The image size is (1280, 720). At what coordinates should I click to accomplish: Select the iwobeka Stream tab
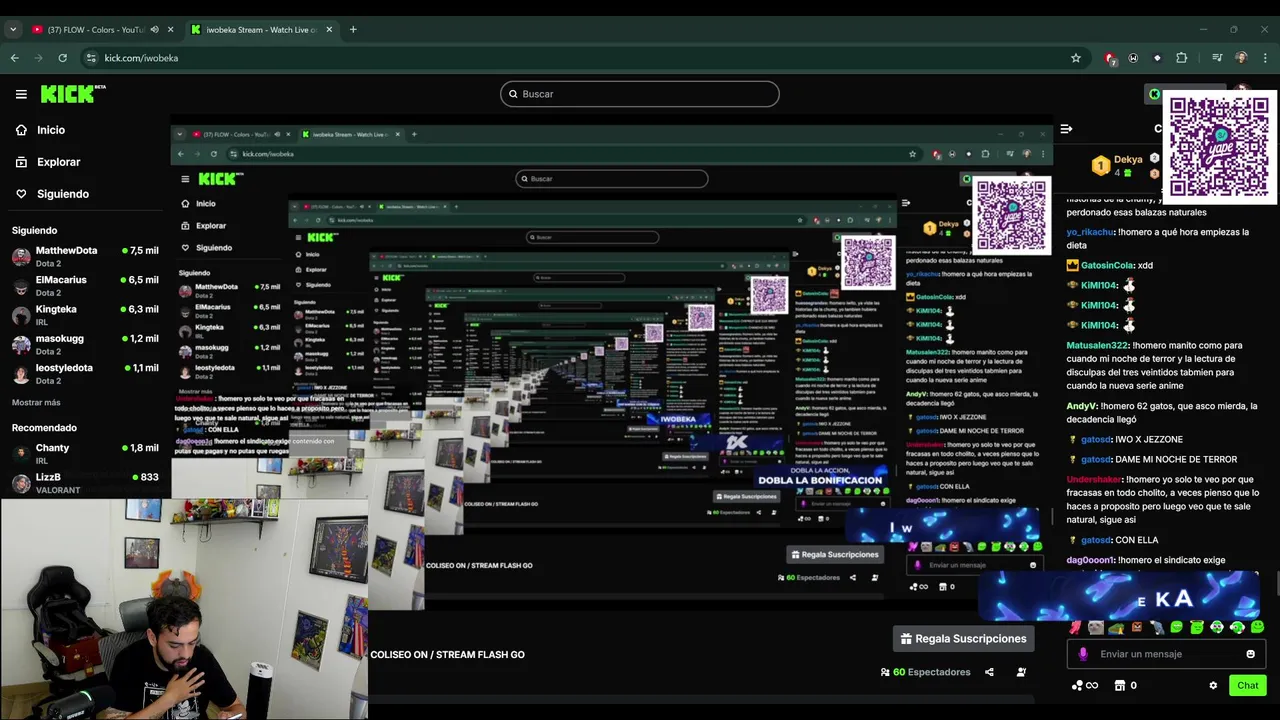262,30
